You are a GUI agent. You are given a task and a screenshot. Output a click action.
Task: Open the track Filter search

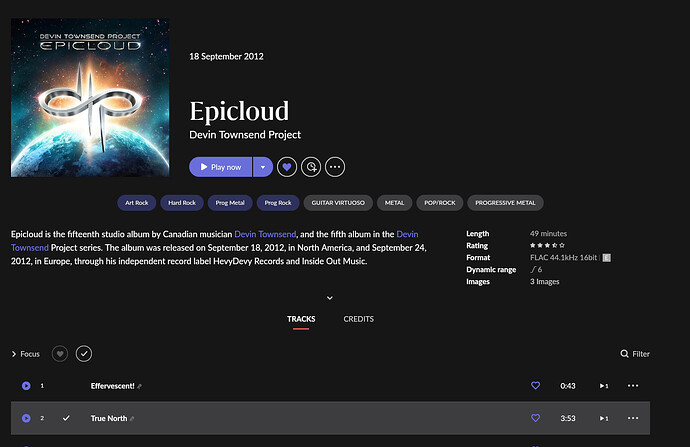[635, 354]
